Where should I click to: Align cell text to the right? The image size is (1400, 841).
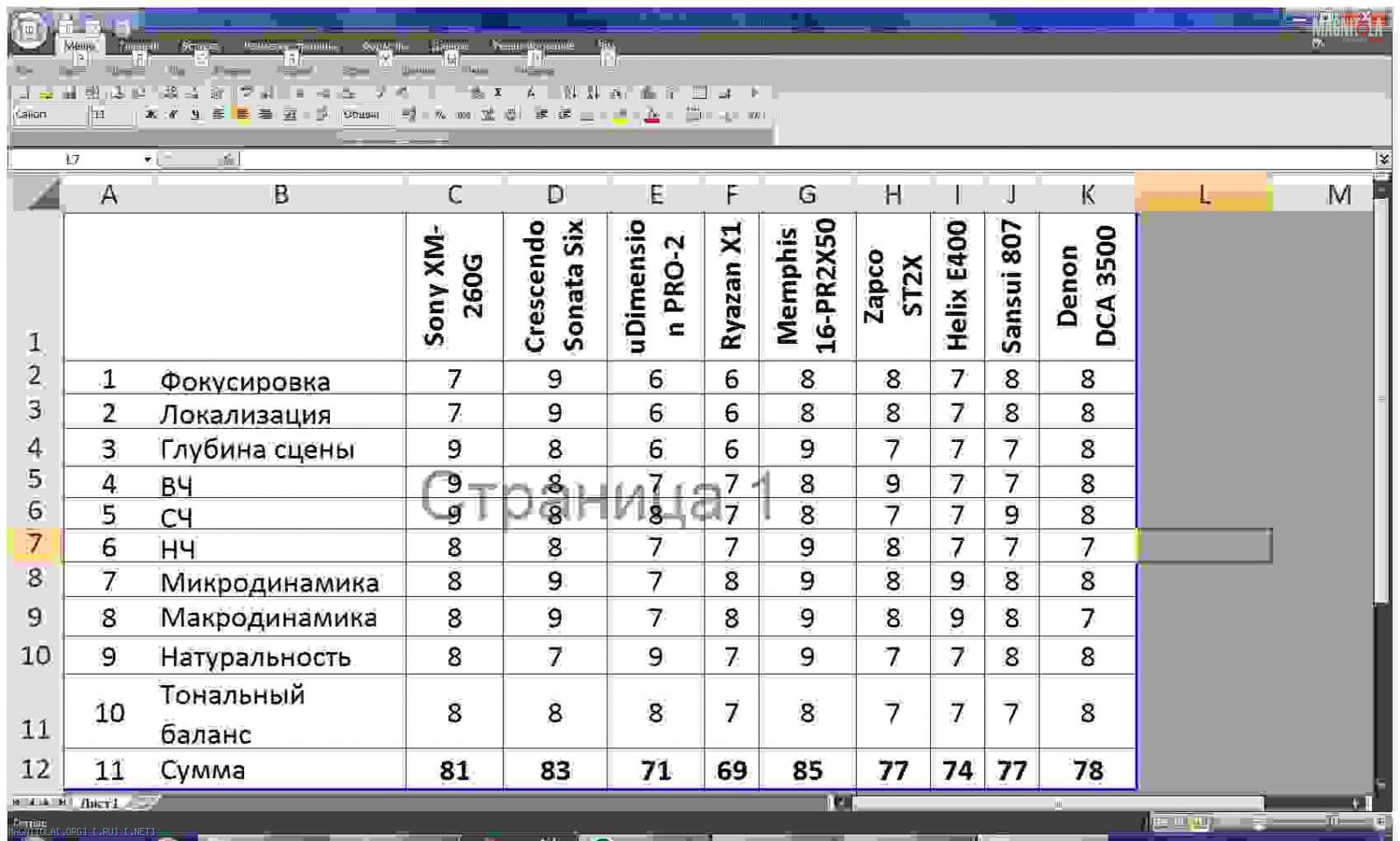[x=265, y=115]
